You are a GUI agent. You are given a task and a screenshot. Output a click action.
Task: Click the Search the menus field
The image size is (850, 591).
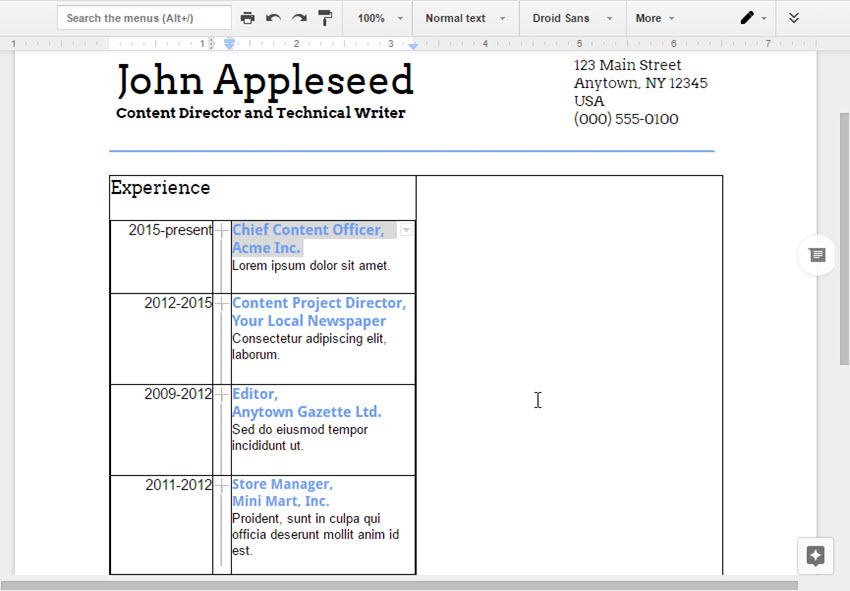pyautogui.click(x=144, y=18)
